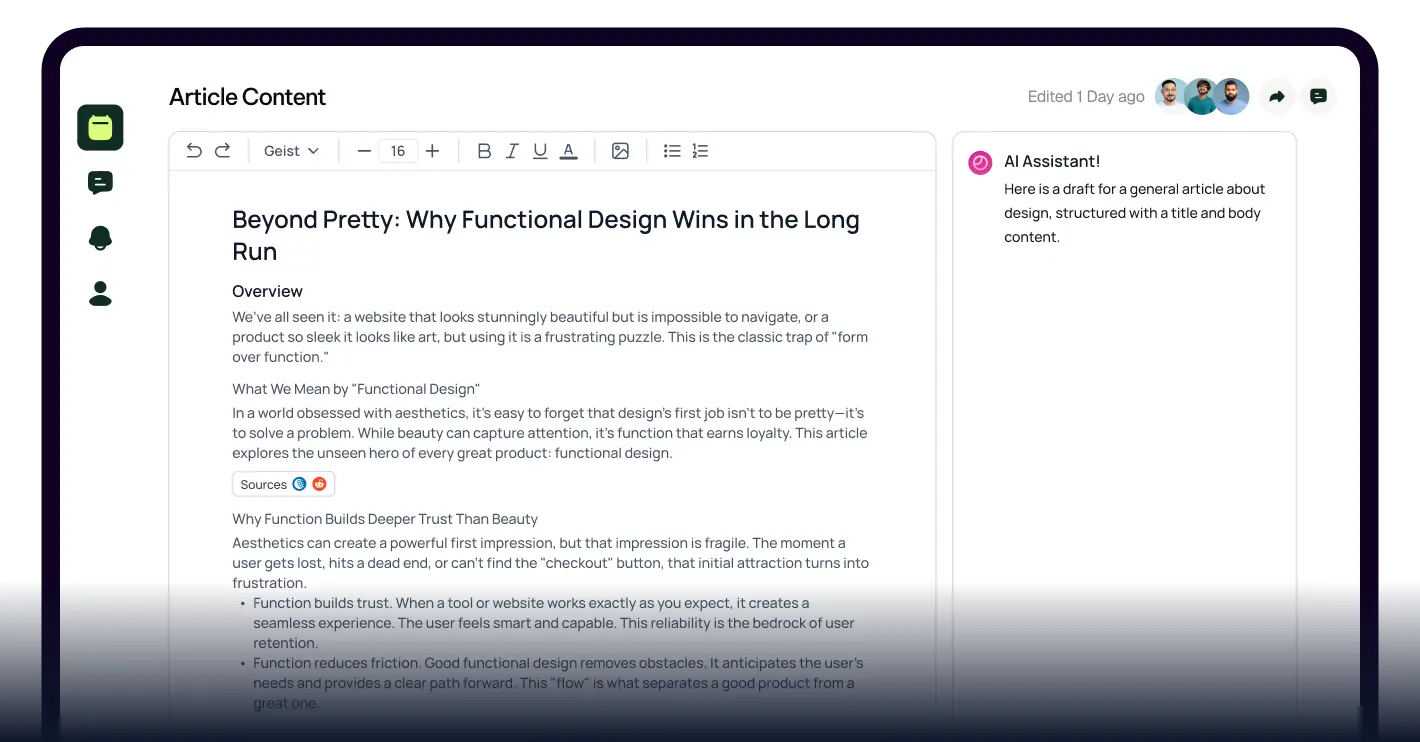1420x742 pixels.
Task: Share the article using the forward arrow
Action: coord(1276,96)
